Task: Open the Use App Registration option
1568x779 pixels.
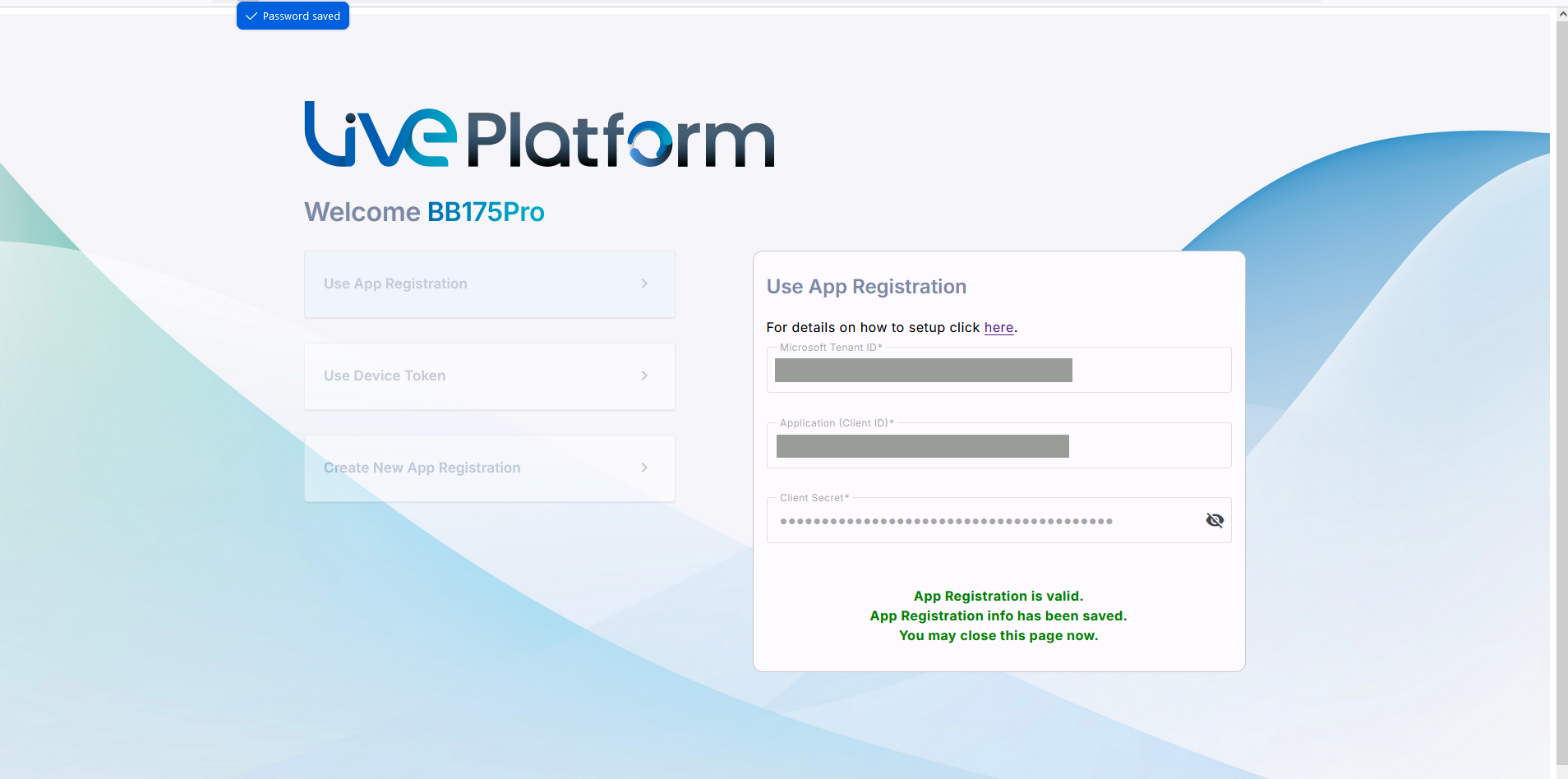Action: click(490, 284)
